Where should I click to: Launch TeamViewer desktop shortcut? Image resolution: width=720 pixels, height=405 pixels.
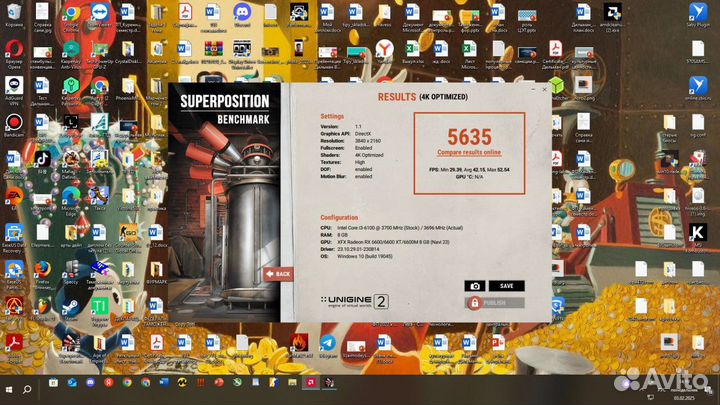click(99, 16)
